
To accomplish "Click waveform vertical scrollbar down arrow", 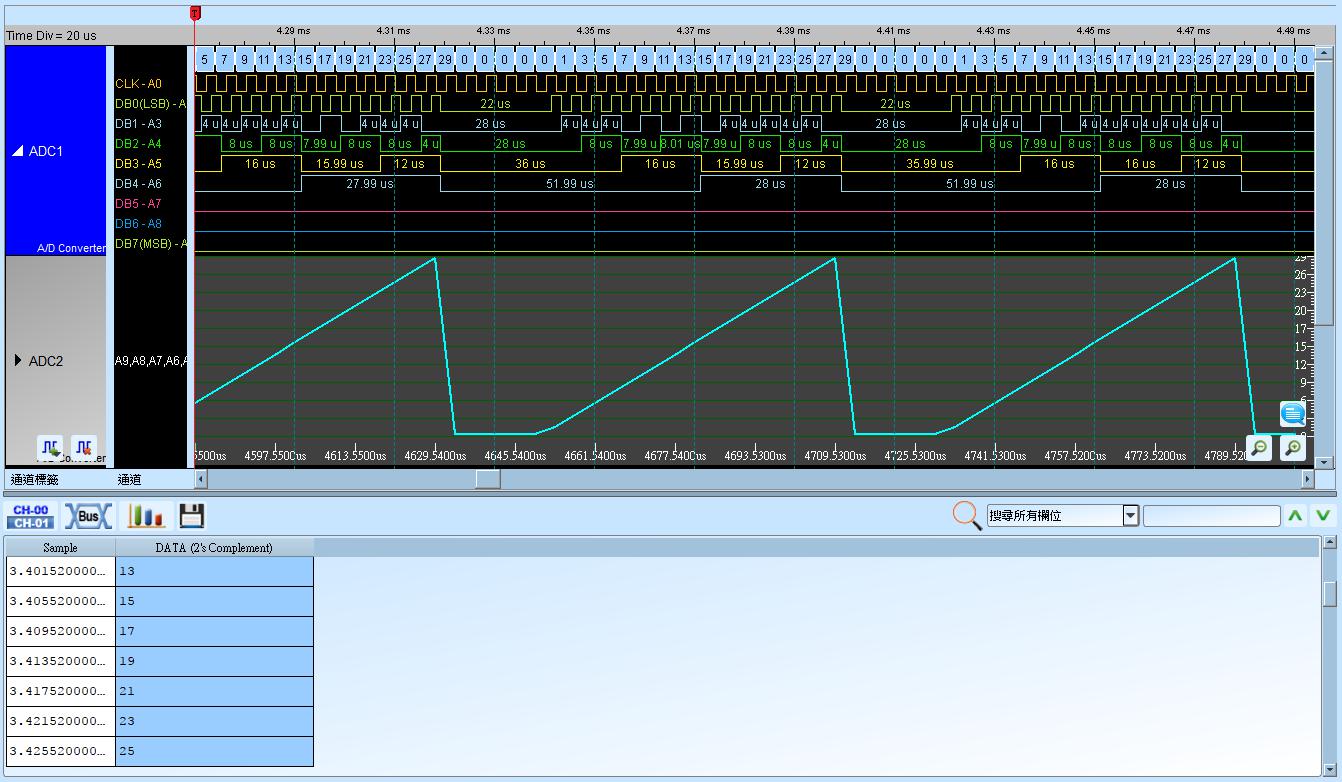I will tap(1324, 462).
